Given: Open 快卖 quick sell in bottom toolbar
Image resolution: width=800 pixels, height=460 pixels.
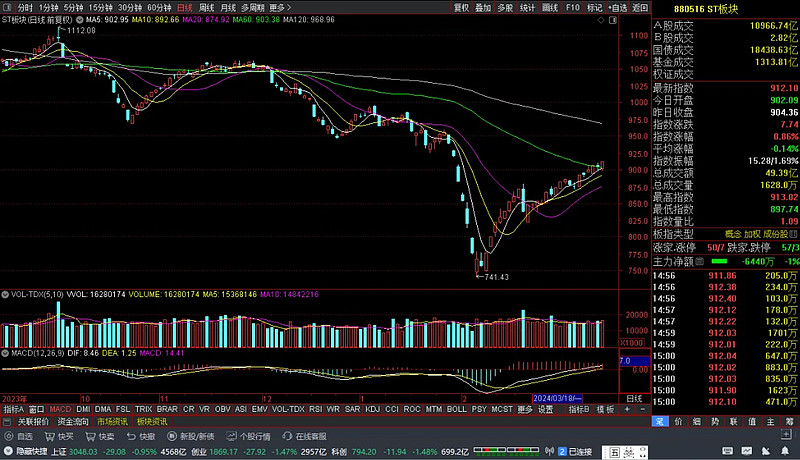Looking at the screenshot, I should click(x=99, y=437).
